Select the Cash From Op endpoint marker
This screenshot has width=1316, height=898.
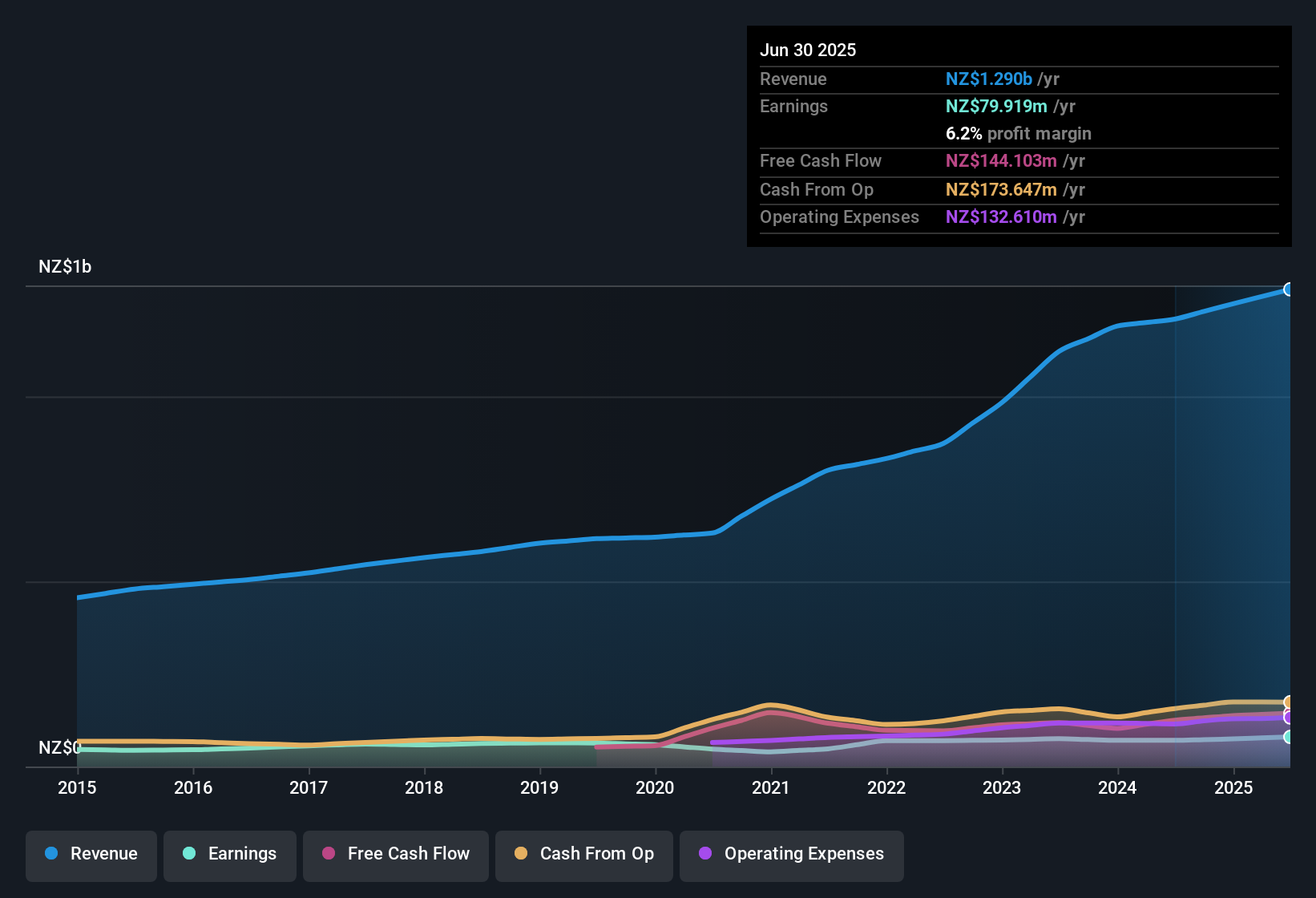[1287, 702]
